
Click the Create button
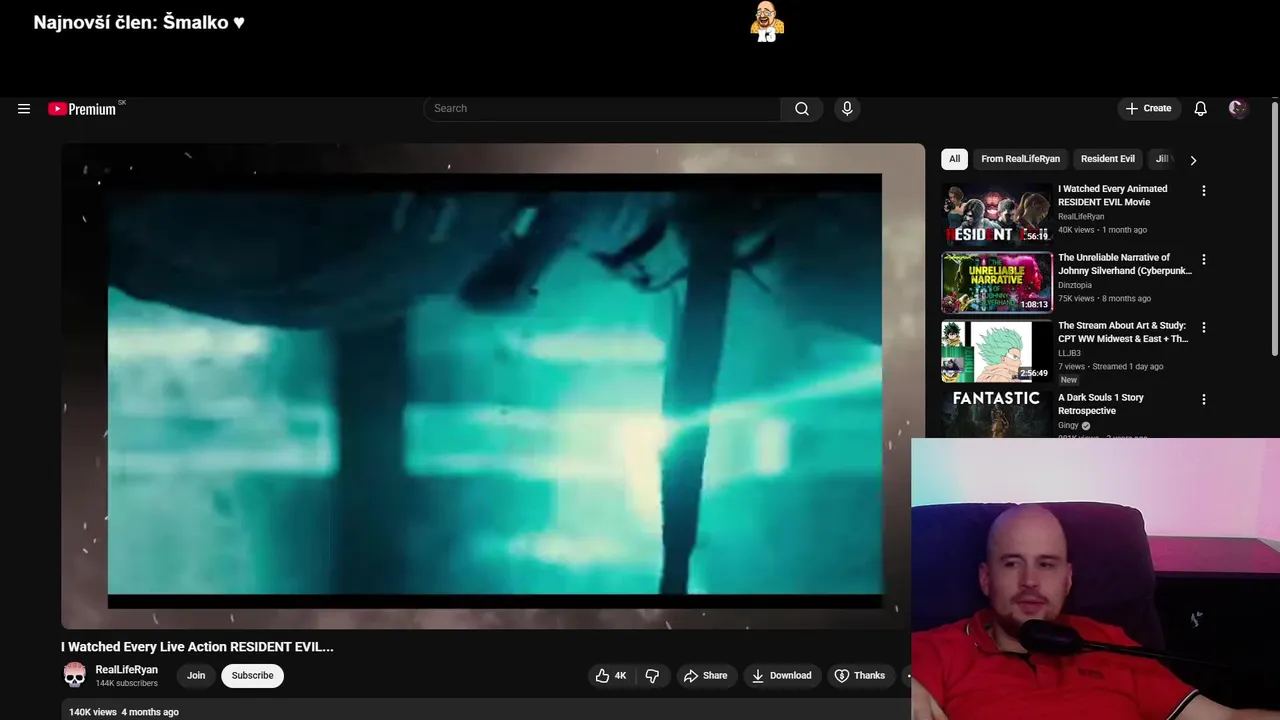[1148, 109]
